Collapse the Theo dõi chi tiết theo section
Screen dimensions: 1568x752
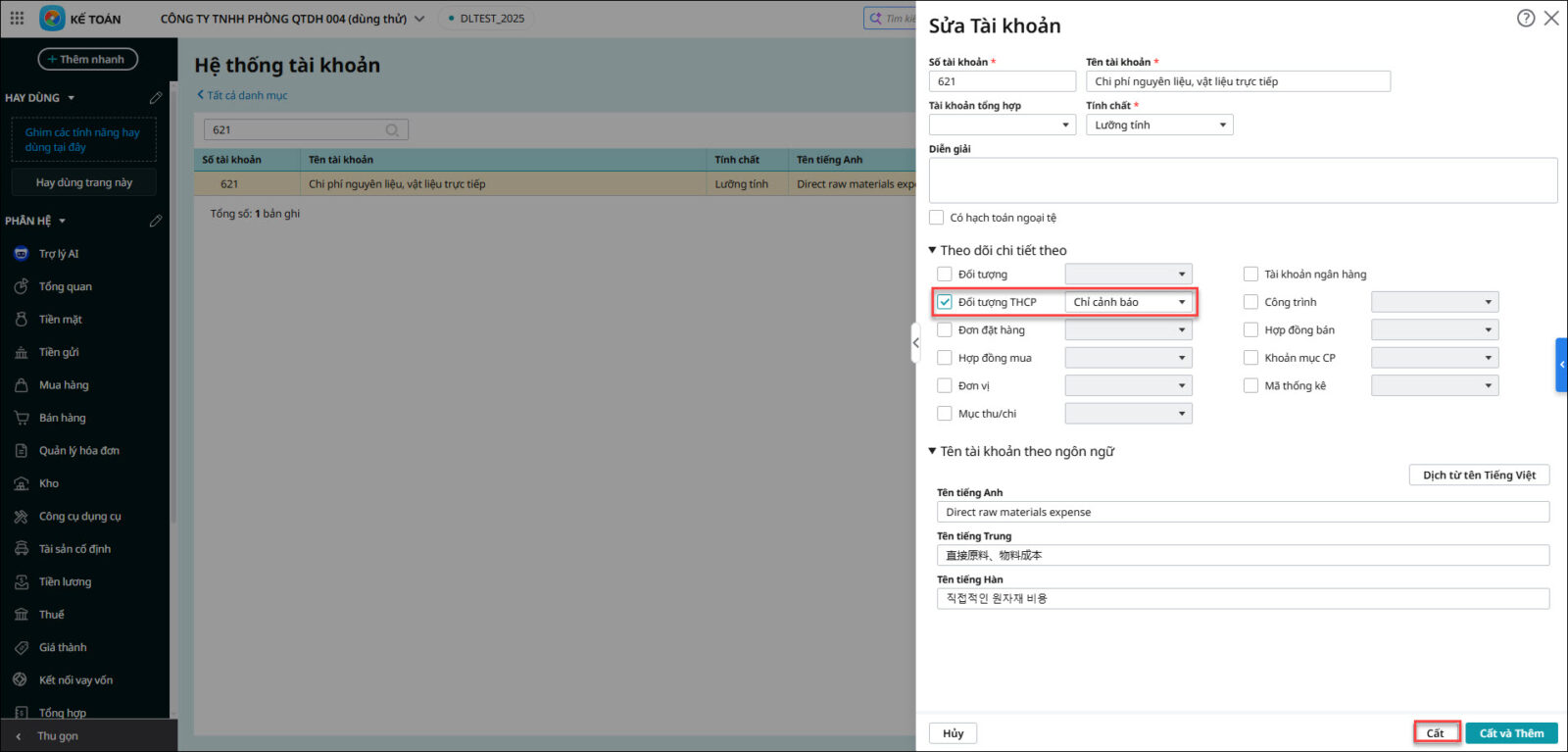point(933,251)
